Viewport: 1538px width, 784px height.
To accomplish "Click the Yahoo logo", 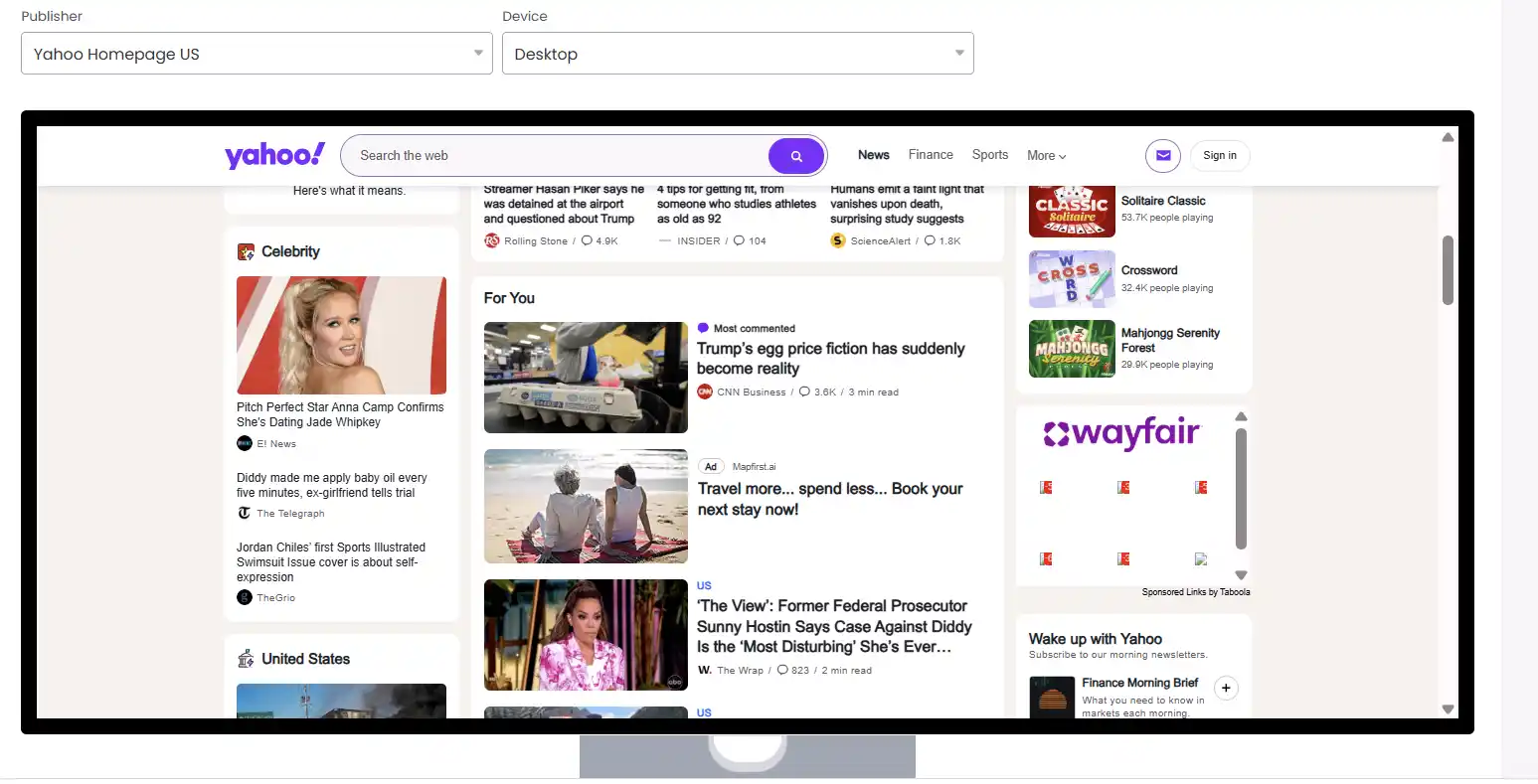I will click(274, 155).
